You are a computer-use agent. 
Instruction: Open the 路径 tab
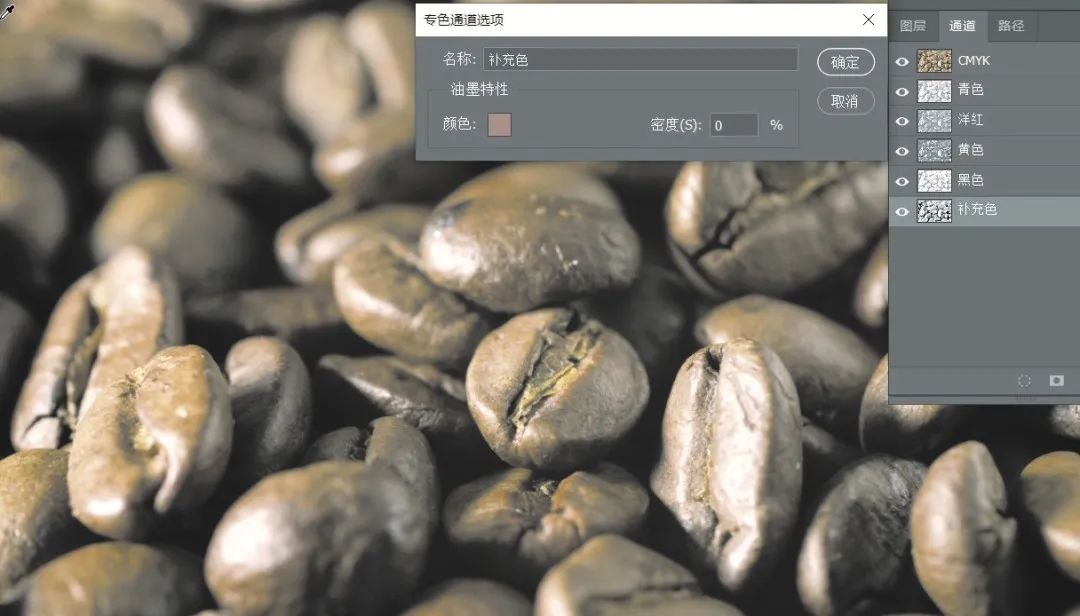click(x=1011, y=26)
